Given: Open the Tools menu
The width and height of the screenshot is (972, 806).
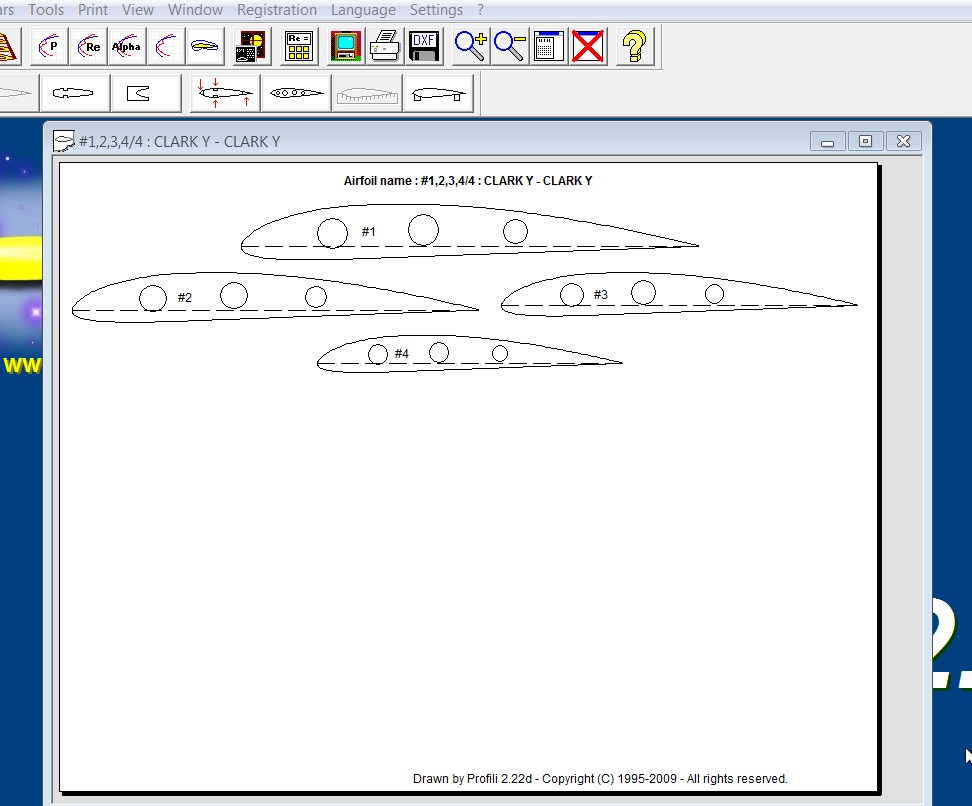Looking at the screenshot, I should pyautogui.click(x=46, y=10).
